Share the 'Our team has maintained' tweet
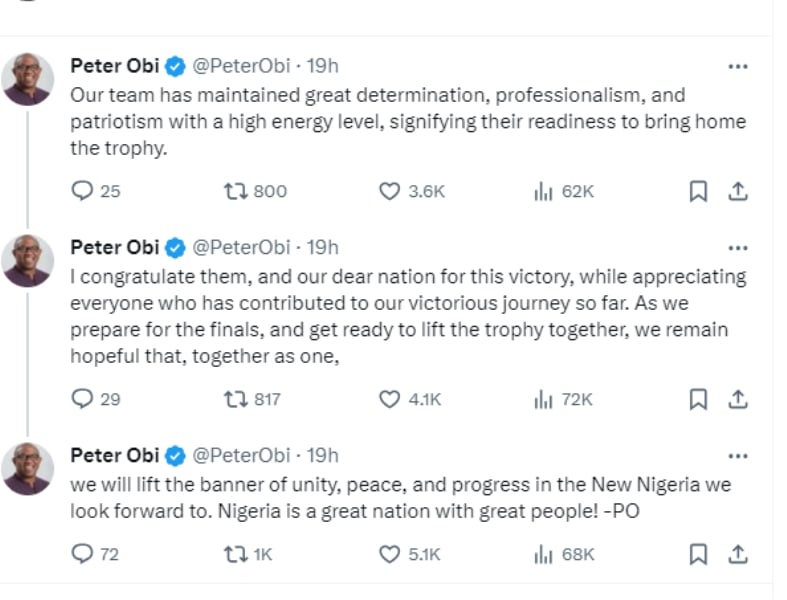Screen dimensions: 787x600 pos(738,191)
